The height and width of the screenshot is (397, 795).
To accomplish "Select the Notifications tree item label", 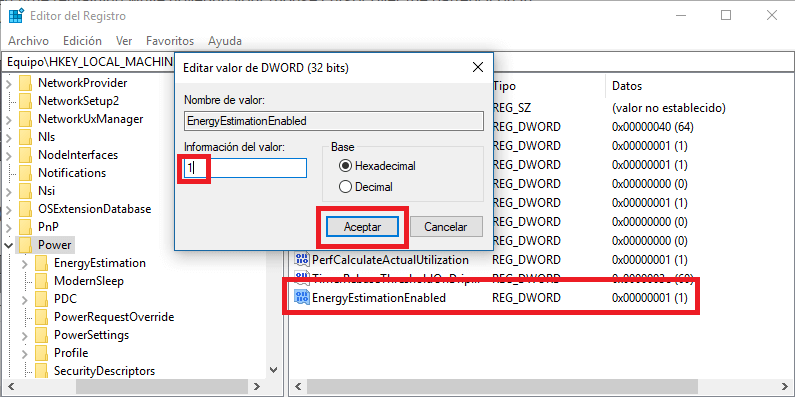I will click(x=72, y=172).
